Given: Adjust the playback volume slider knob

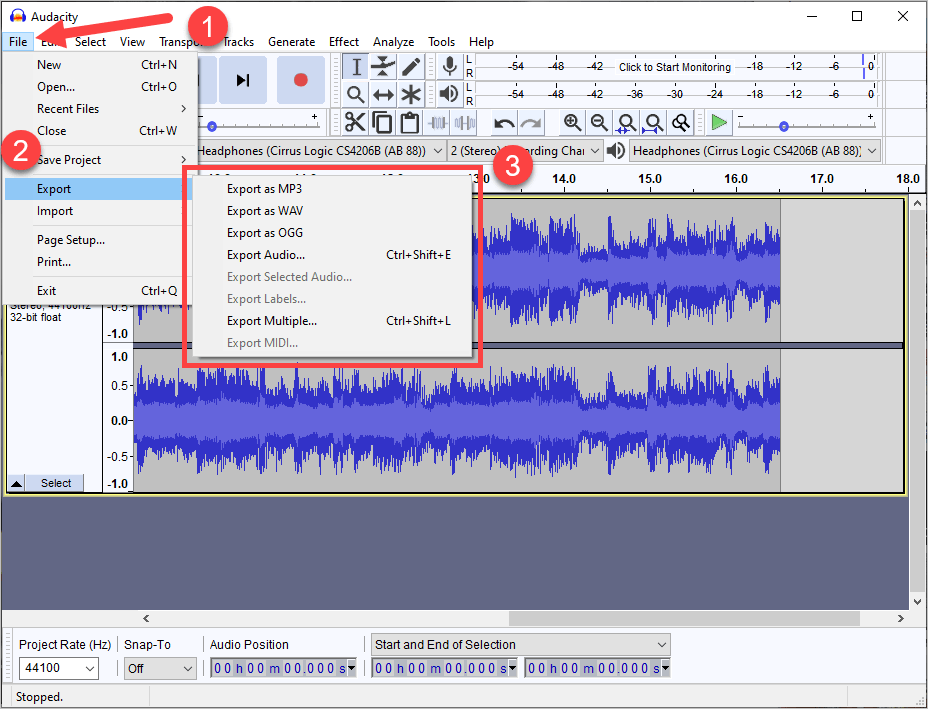Looking at the screenshot, I should point(212,127).
